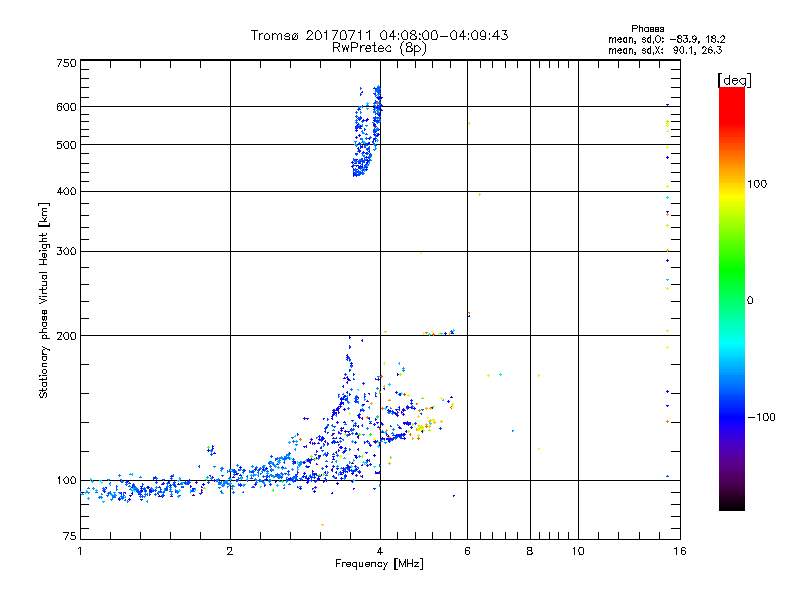Click the x-axis tick label "2"
The height and width of the screenshot is (600, 800).
pyautogui.click(x=230, y=551)
